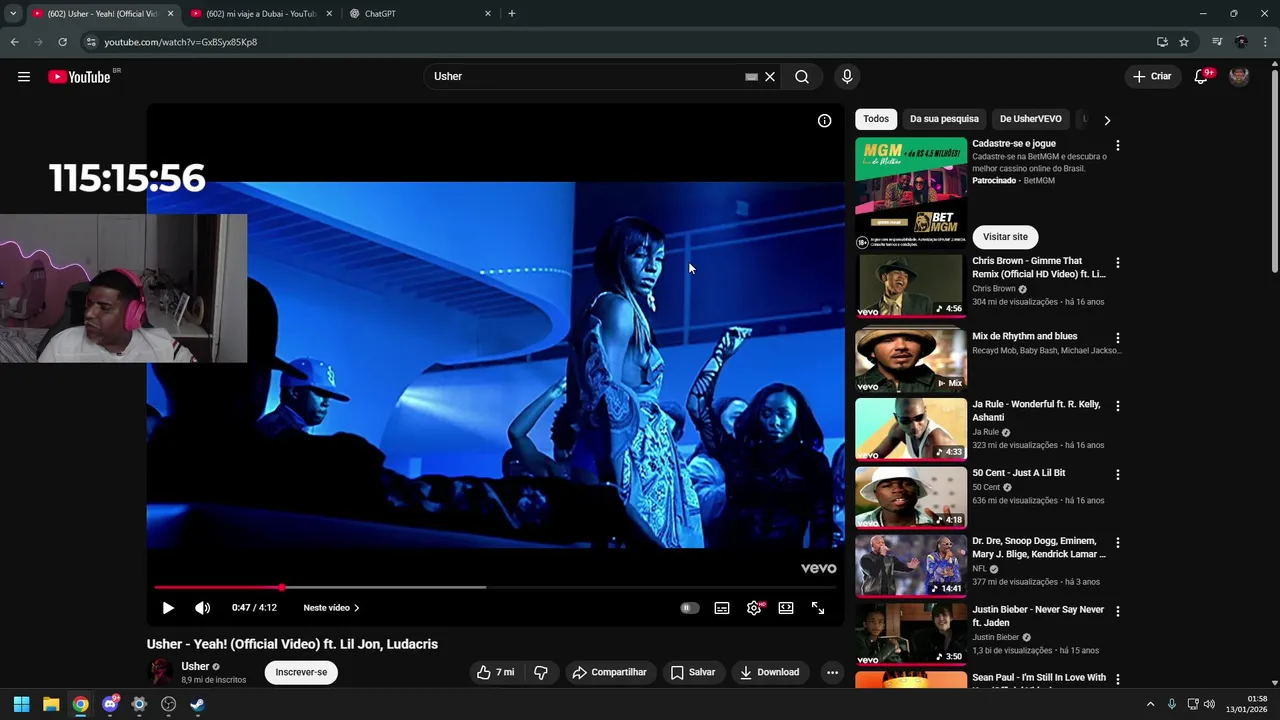Screen dimensions: 1280x720
Task: Clear the search box text with X
Action: tap(770, 77)
